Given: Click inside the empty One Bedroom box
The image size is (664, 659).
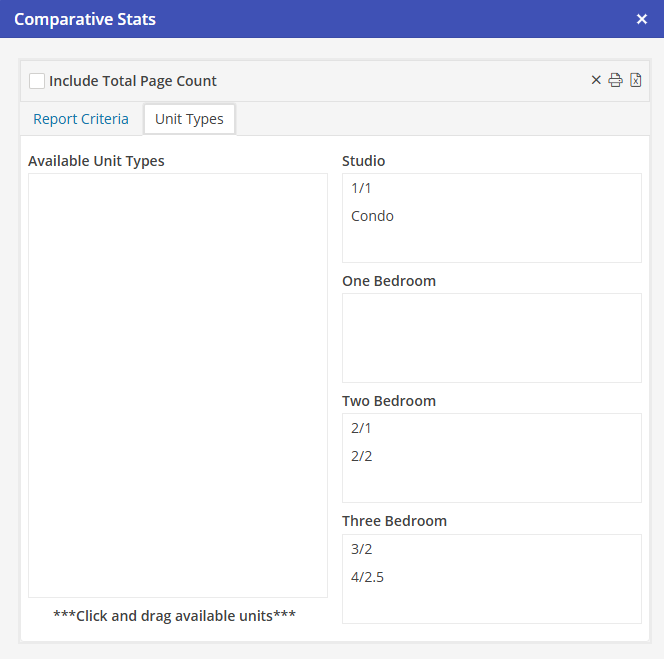Looking at the screenshot, I should coord(491,337).
